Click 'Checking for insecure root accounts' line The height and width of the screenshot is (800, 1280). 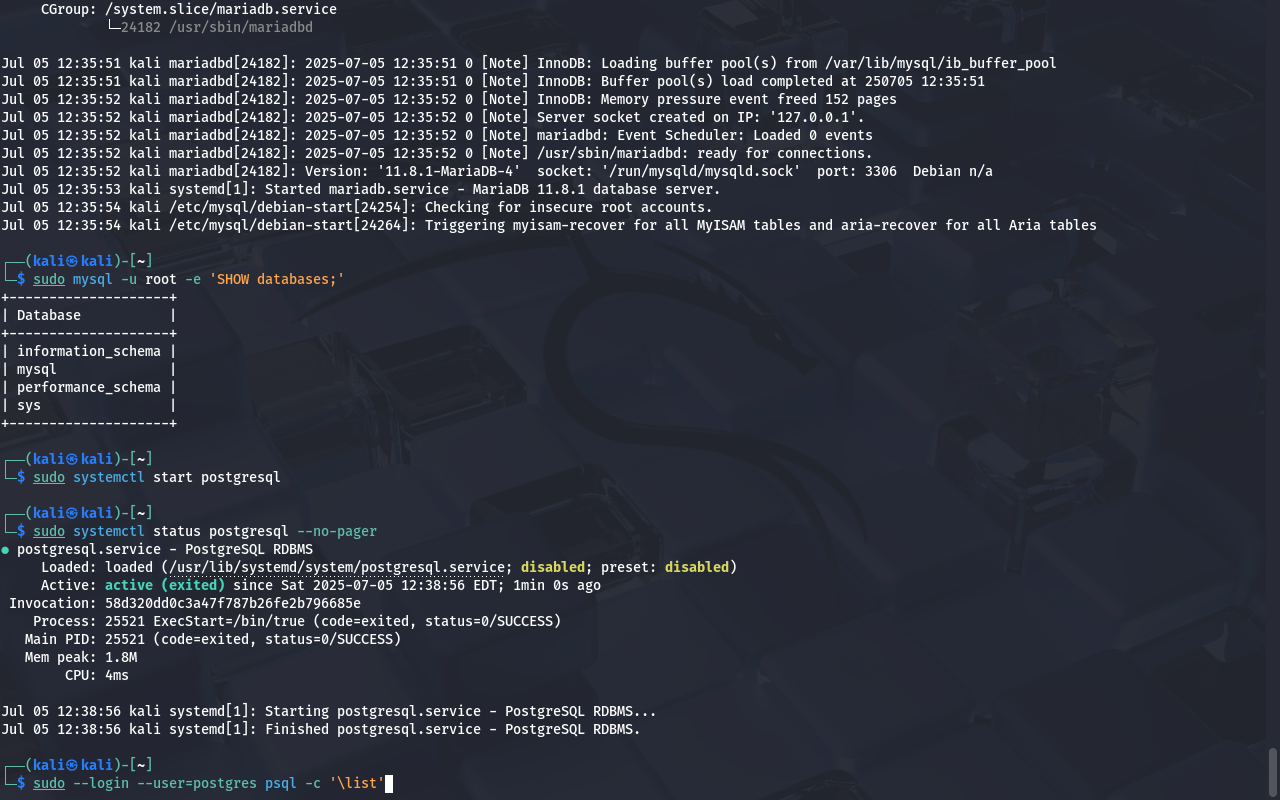tap(357, 207)
